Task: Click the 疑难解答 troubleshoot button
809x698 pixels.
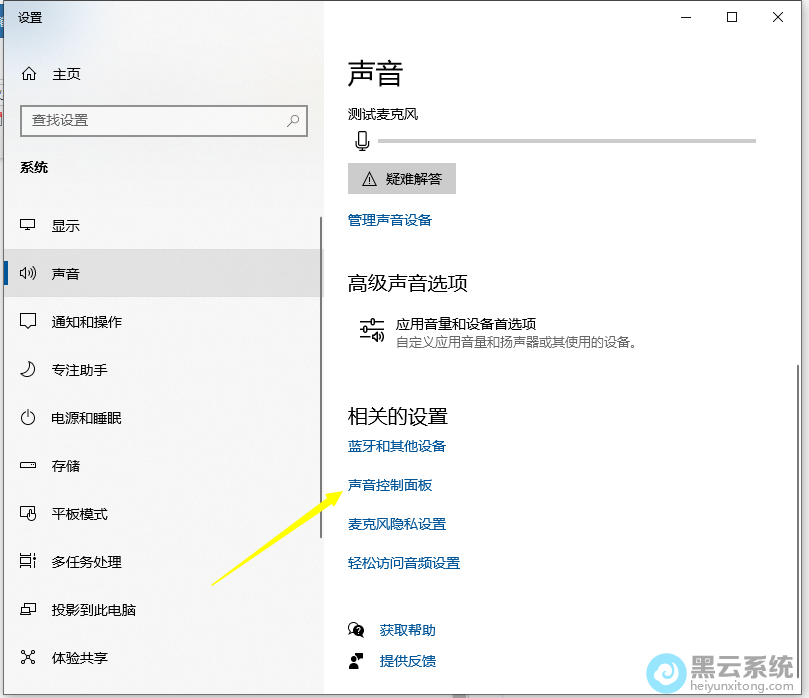Action: point(402,179)
